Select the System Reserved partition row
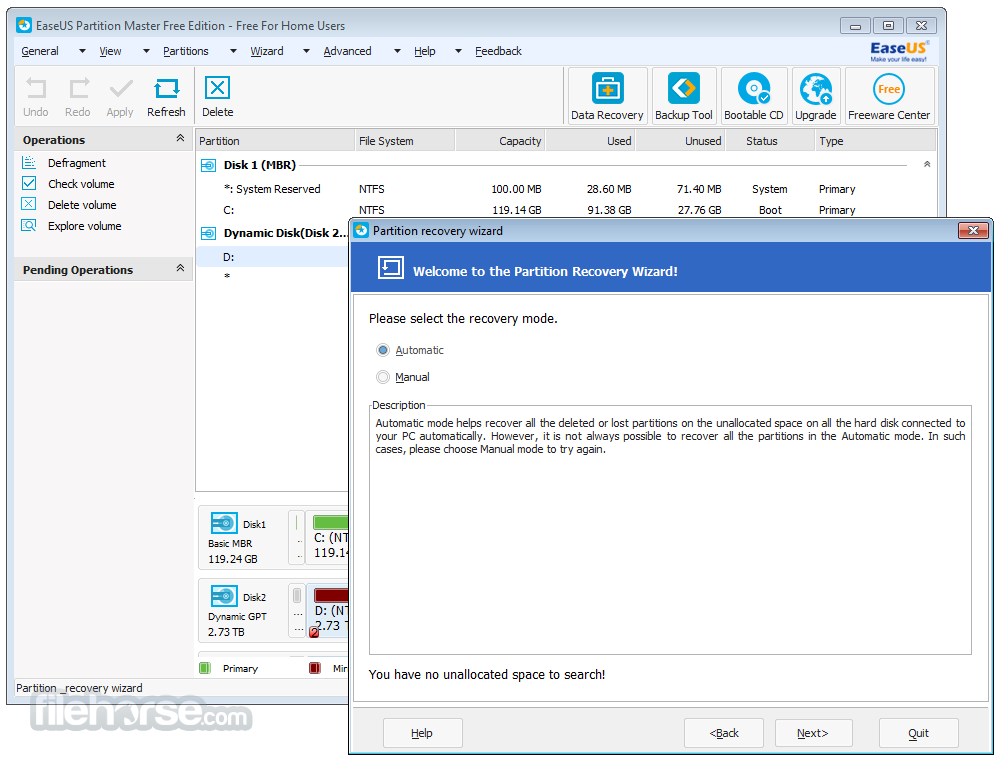This screenshot has height=761, width=999. [566, 189]
